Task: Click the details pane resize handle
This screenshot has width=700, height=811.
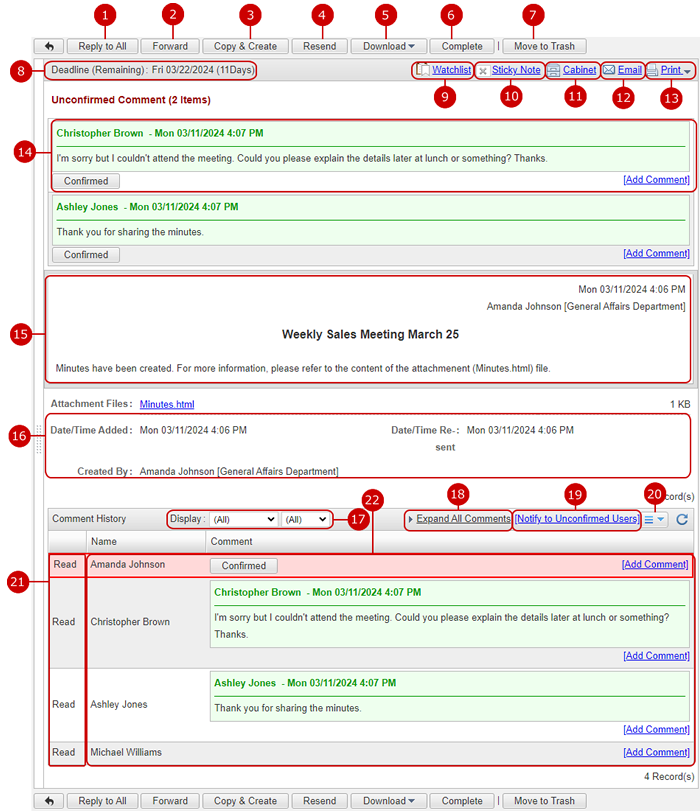Action: click(39, 439)
